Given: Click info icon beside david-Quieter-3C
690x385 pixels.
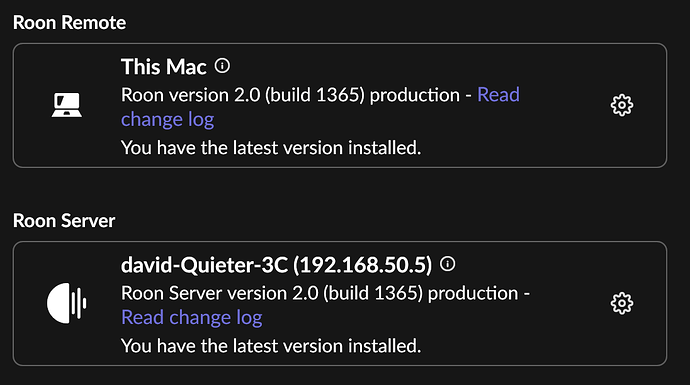Looking at the screenshot, I should point(448,264).
